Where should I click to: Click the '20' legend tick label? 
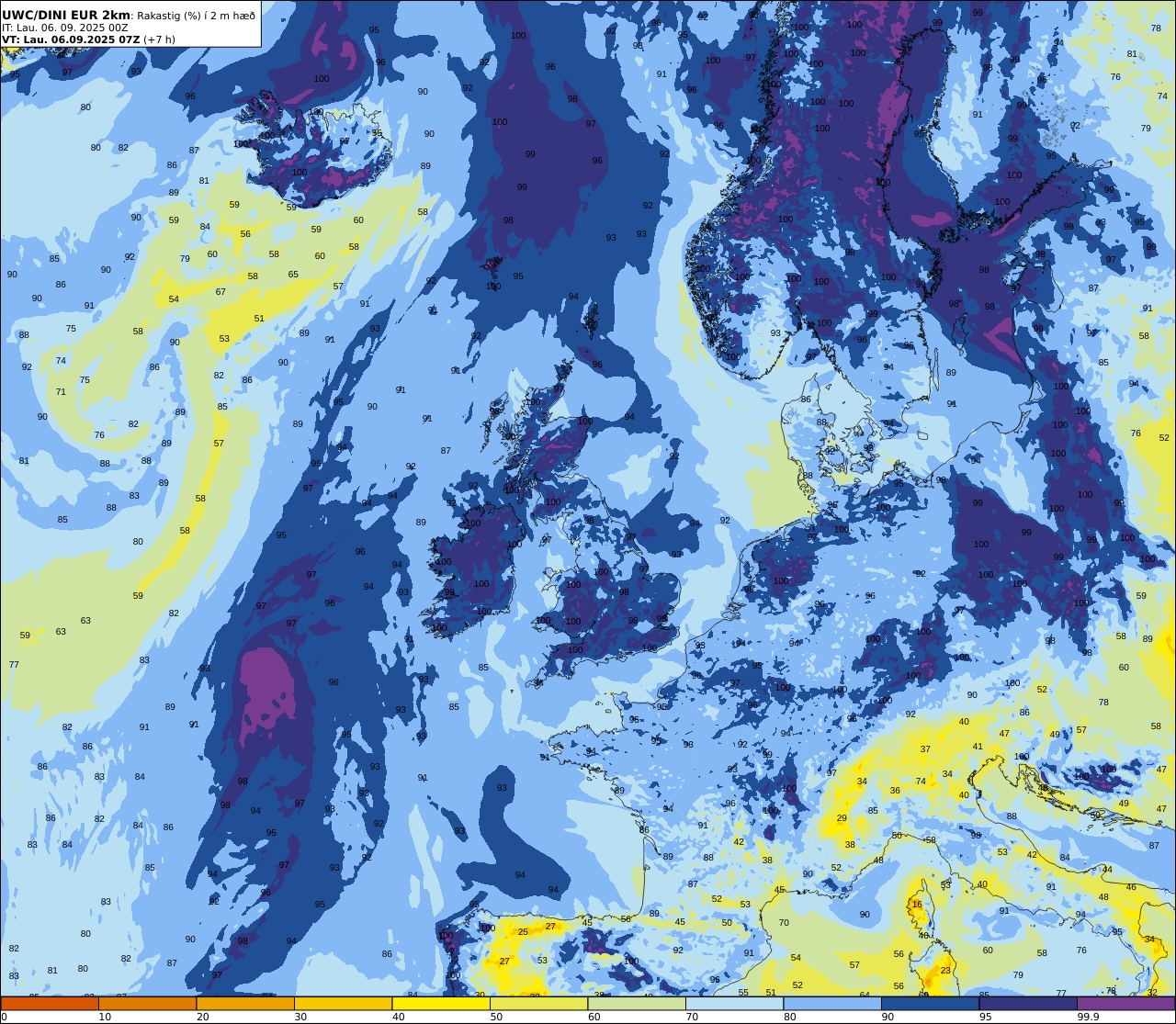pyautogui.click(x=202, y=1017)
